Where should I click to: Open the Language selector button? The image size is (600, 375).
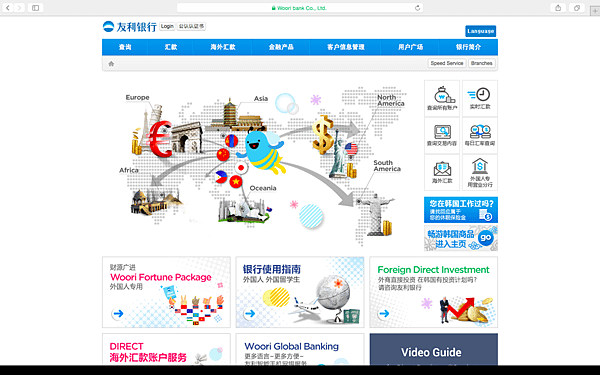pos(481,31)
